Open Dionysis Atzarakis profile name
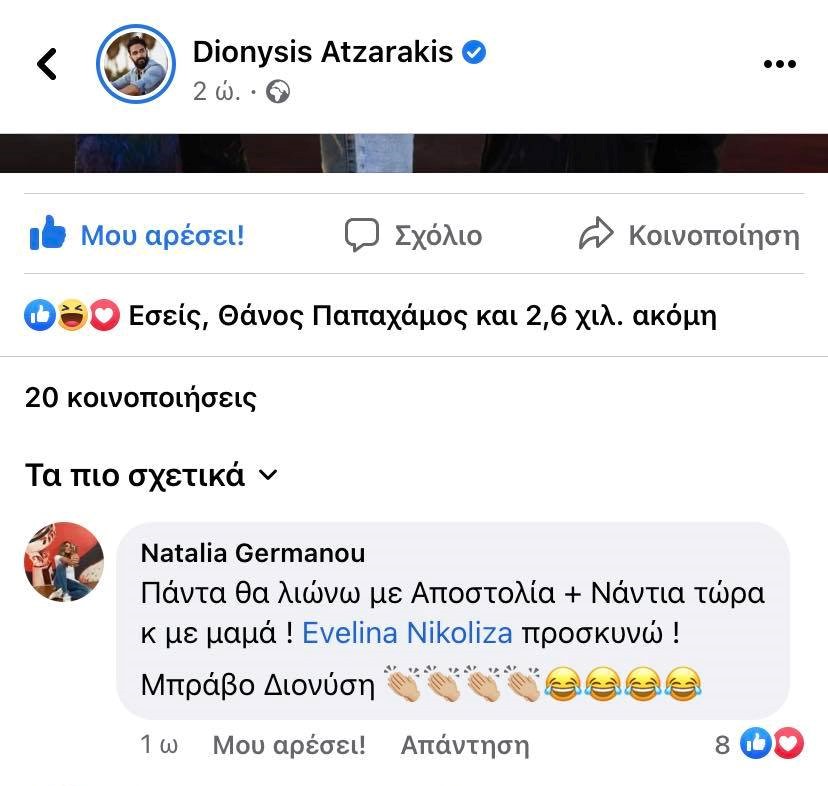Screen dimensions: 828x786 (x=323, y=52)
